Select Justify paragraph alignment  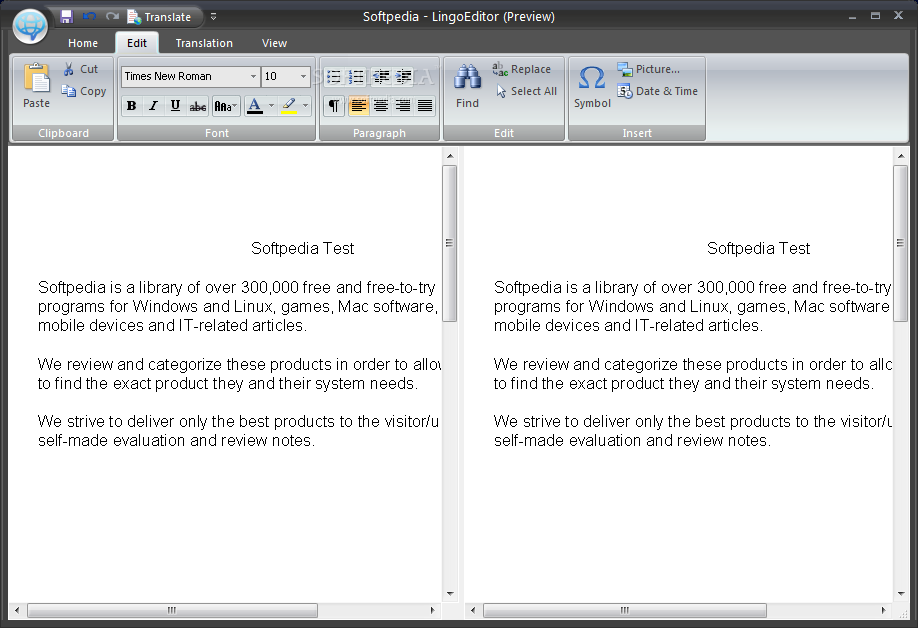pyautogui.click(x=425, y=106)
